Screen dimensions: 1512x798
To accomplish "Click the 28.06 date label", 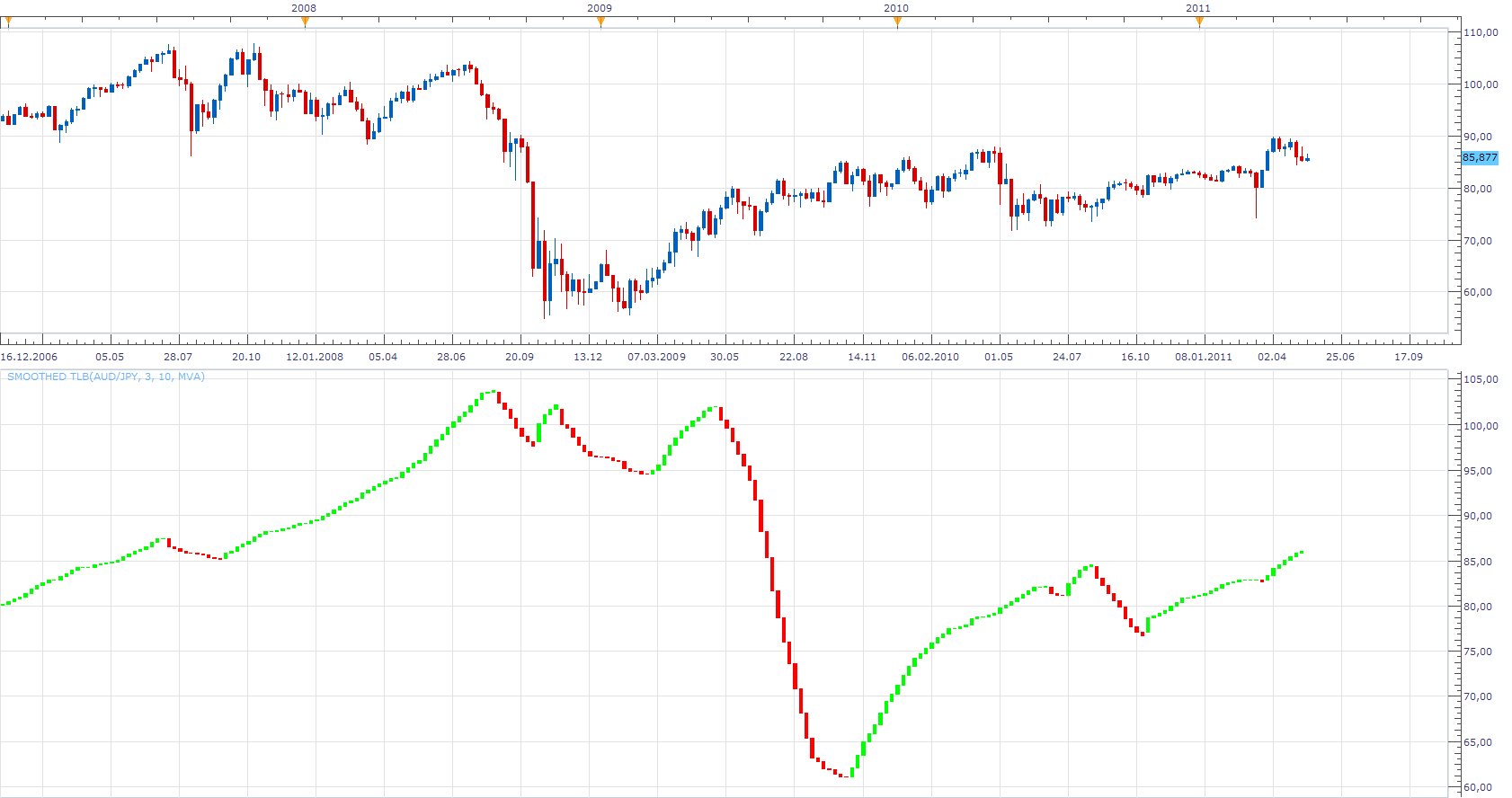I will click(451, 357).
